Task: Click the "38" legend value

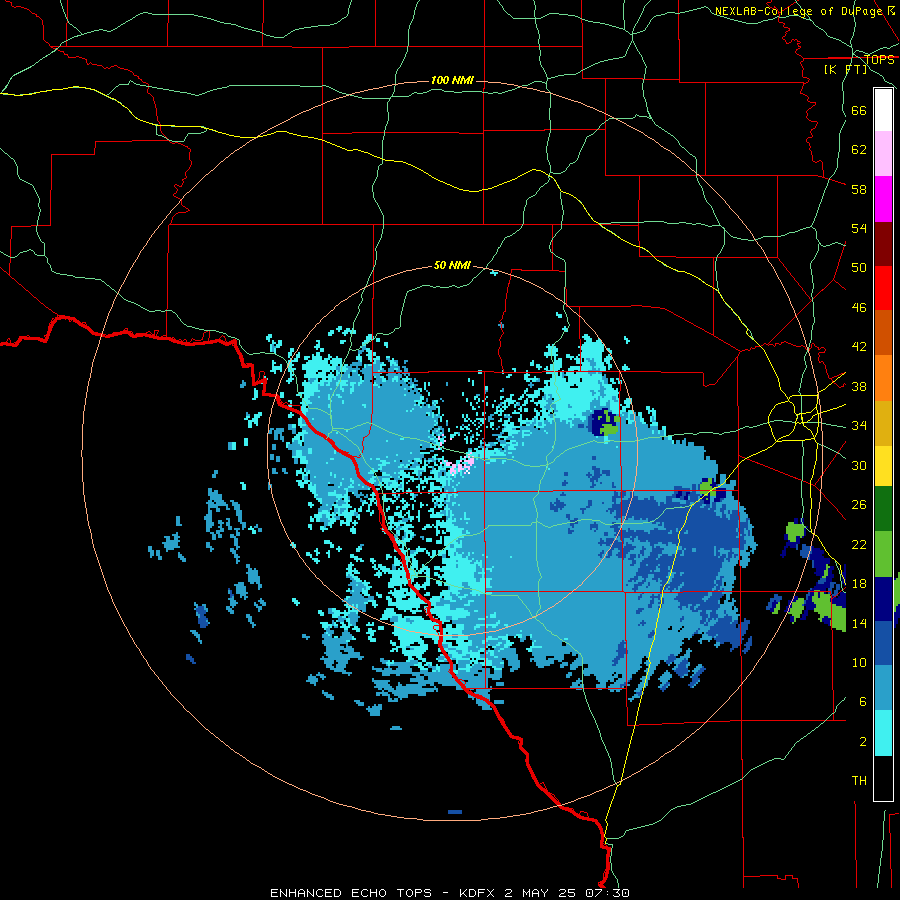Action: pos(859,386)
